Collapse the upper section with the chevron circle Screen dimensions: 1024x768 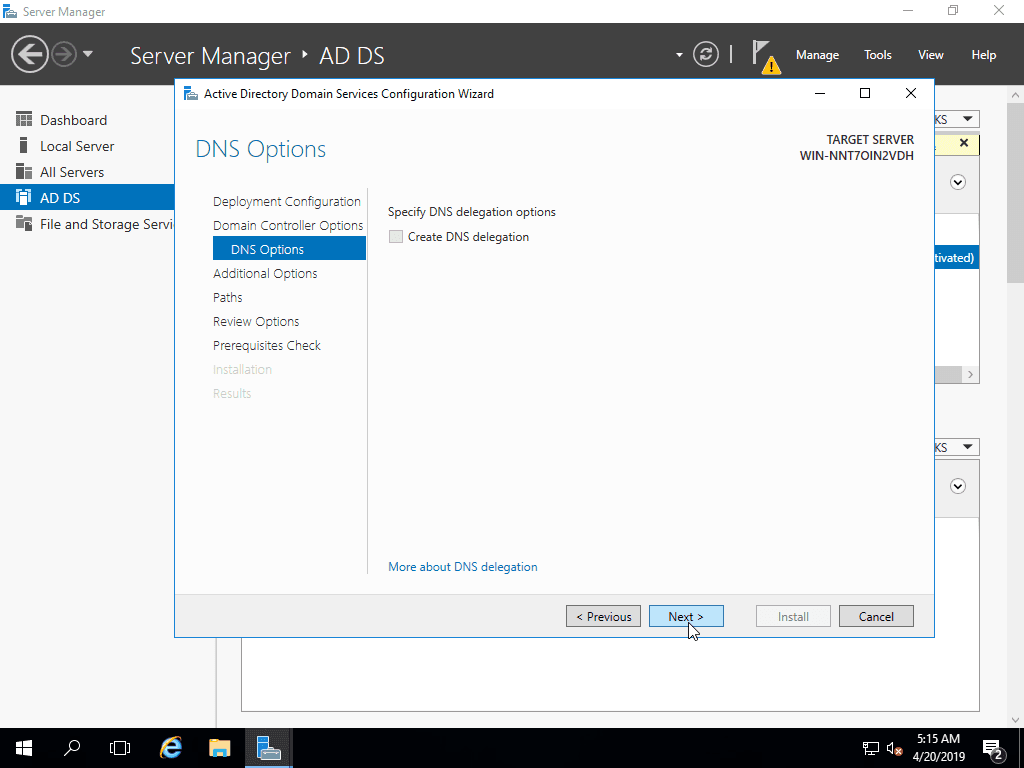coord(958,182)
